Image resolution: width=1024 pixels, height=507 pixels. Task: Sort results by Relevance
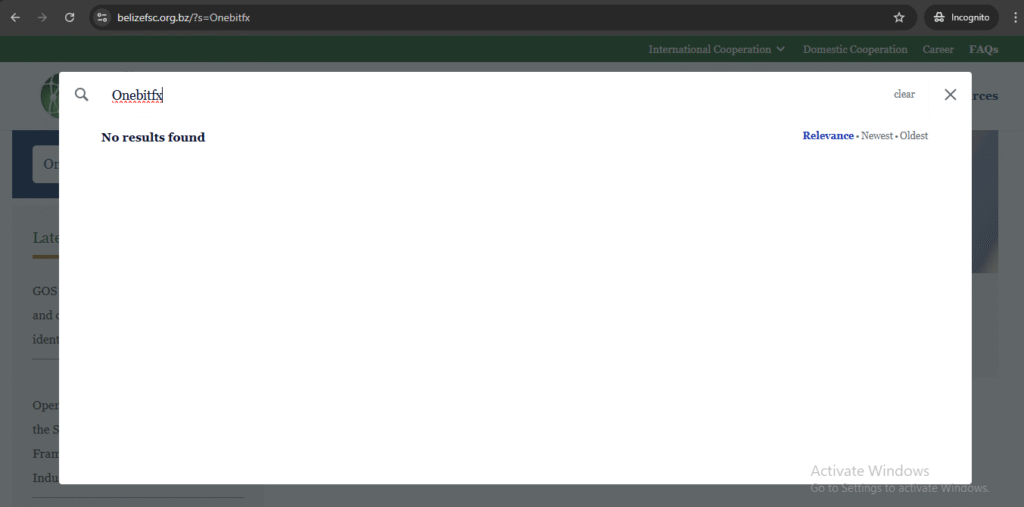point(828,136)
